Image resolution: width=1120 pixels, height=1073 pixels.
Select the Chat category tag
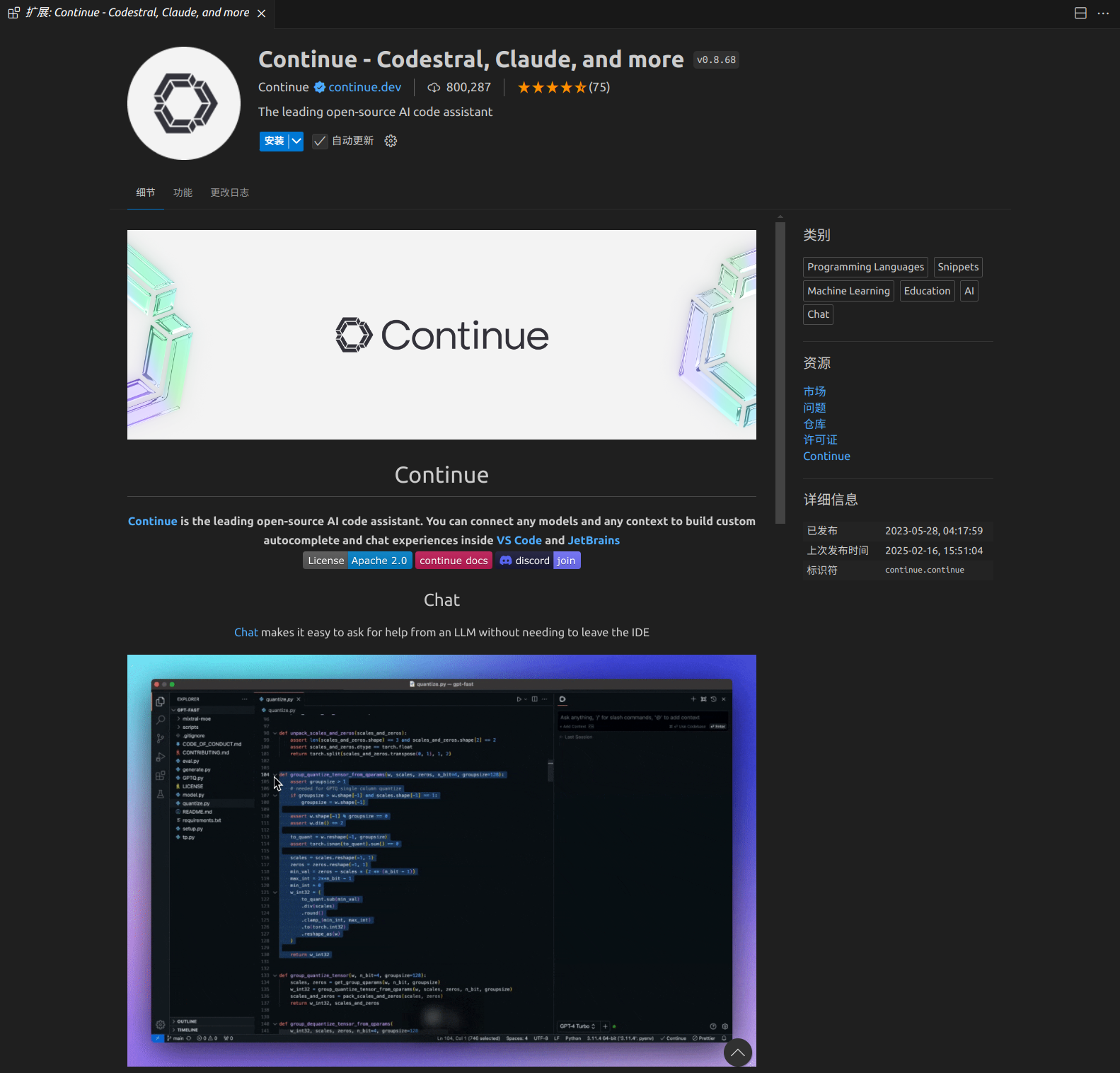pos(818,314)
